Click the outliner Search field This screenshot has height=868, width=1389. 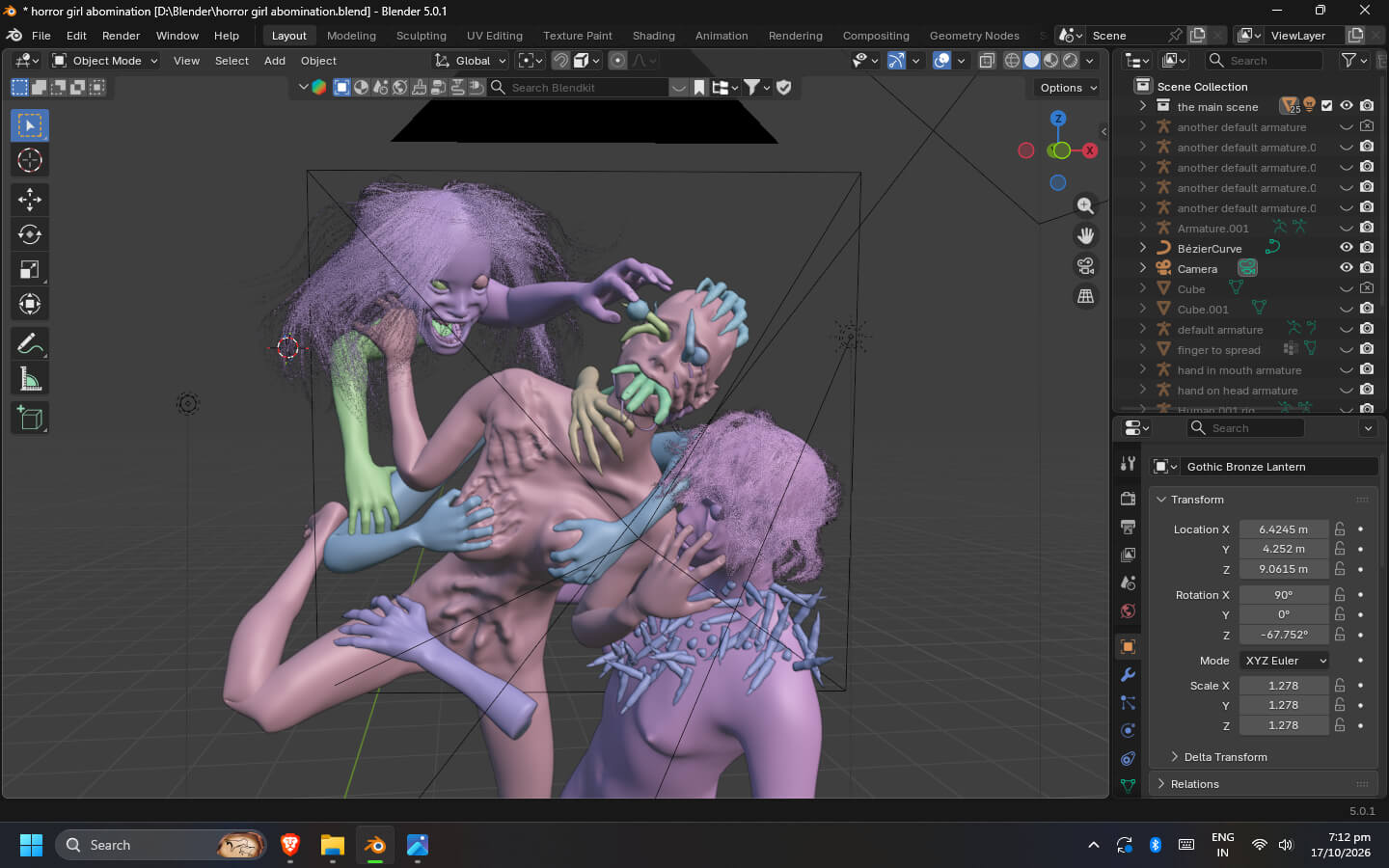[1264, 60]
